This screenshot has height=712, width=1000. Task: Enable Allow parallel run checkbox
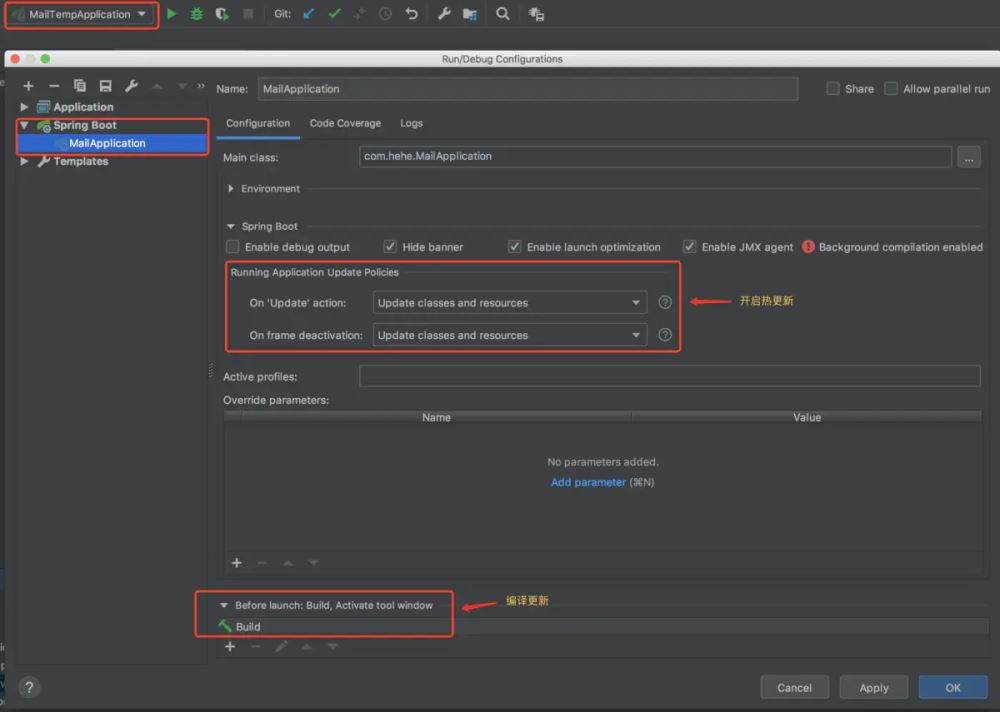(x=890, y=89)
